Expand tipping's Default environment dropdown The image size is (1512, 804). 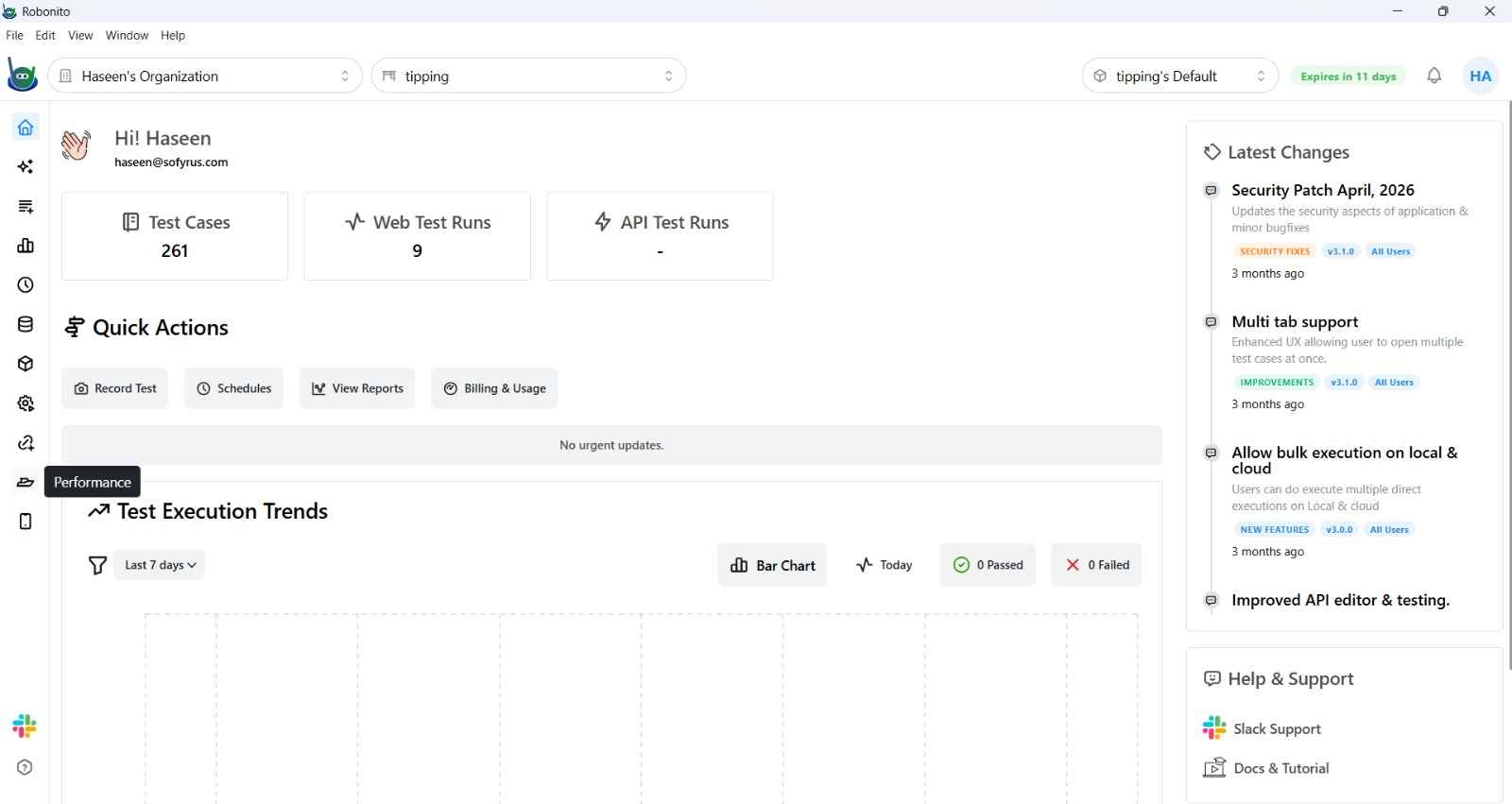coord(1180,76)
